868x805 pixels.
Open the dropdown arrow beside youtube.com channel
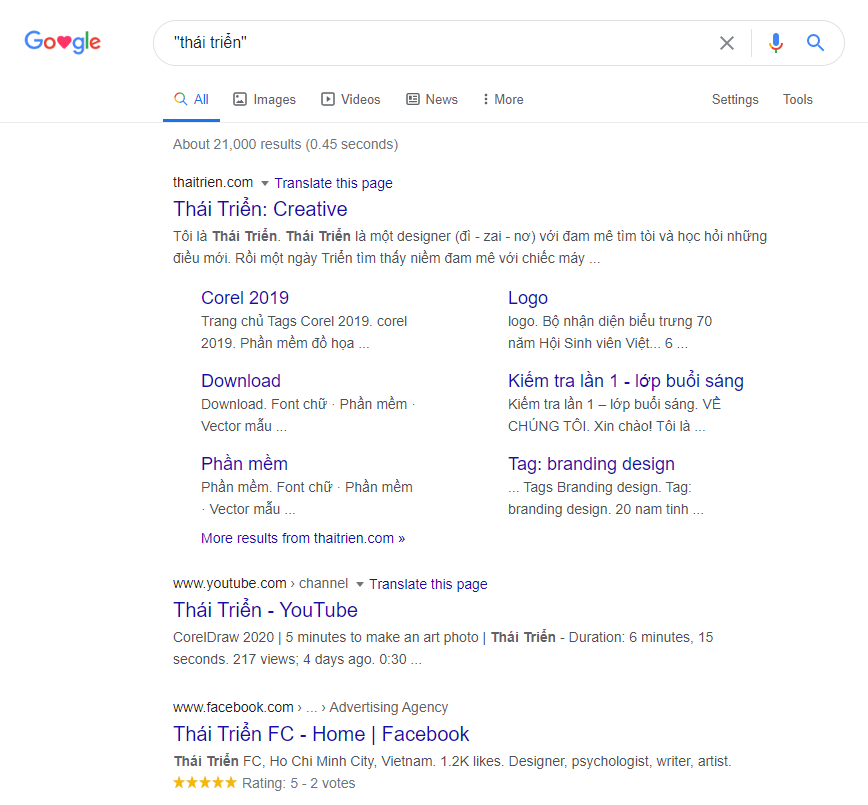point(361,583)
